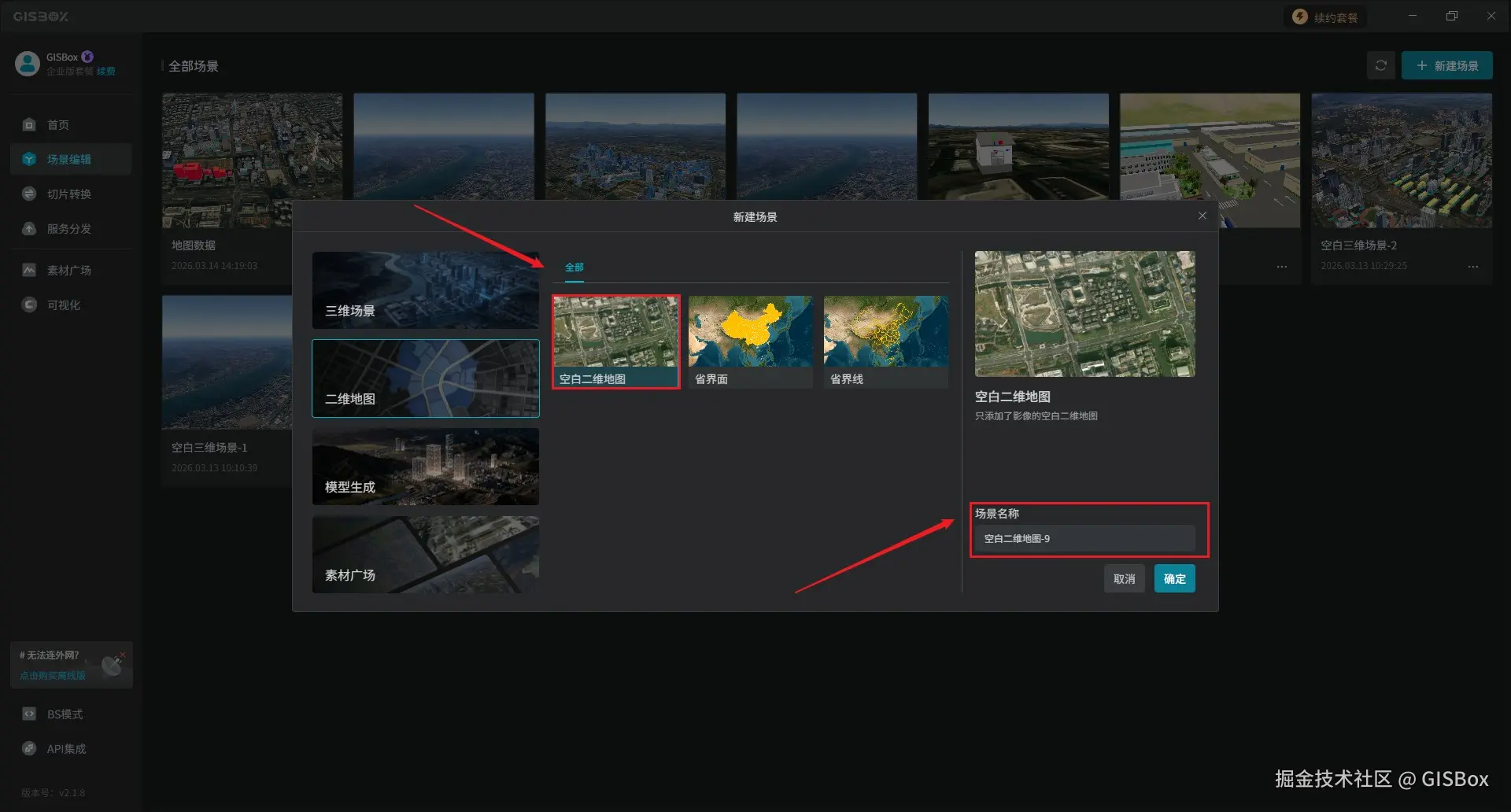Open more options for 空白三维场景-2 card
Image resolution: width=1511 pixels, height=812 pixels.
(x=1473, y=267)
